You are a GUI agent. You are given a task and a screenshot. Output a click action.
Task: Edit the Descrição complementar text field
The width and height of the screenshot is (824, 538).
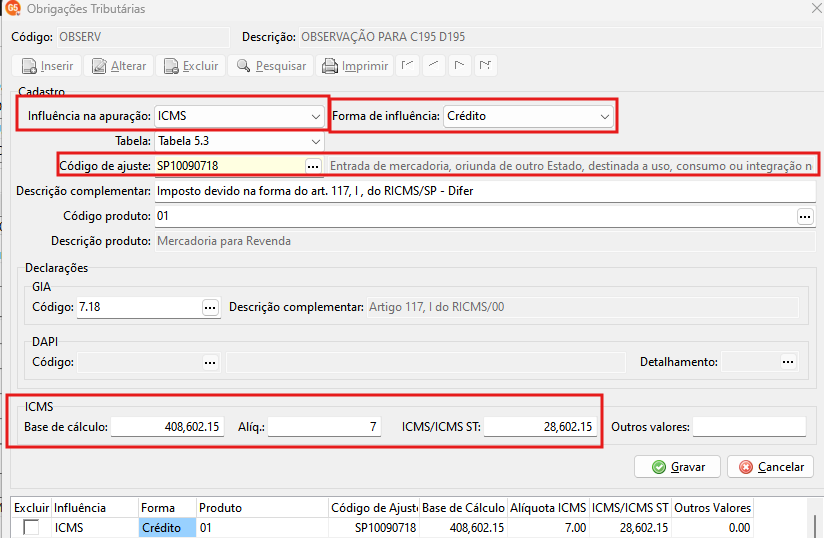pos(485,191)
